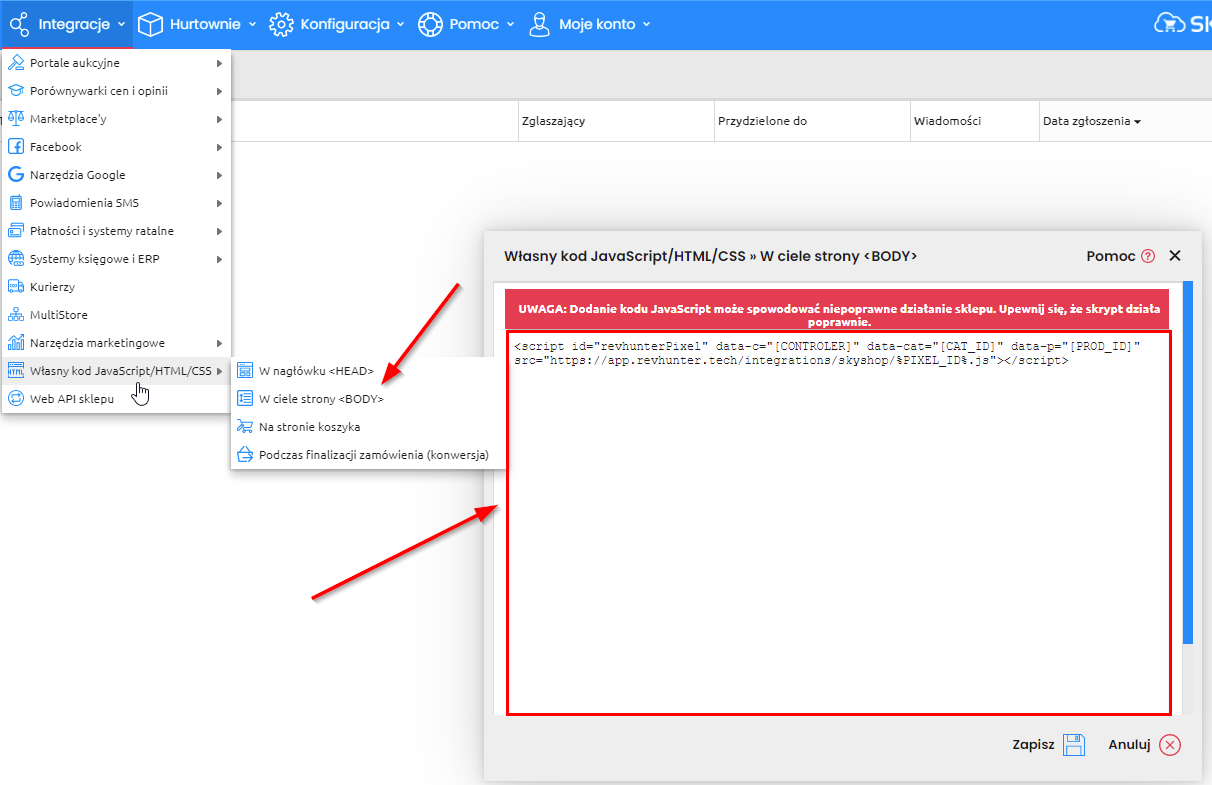Click the Konfiguracja gear icon
Screen dimensions: 1212x785
(281, 24)
